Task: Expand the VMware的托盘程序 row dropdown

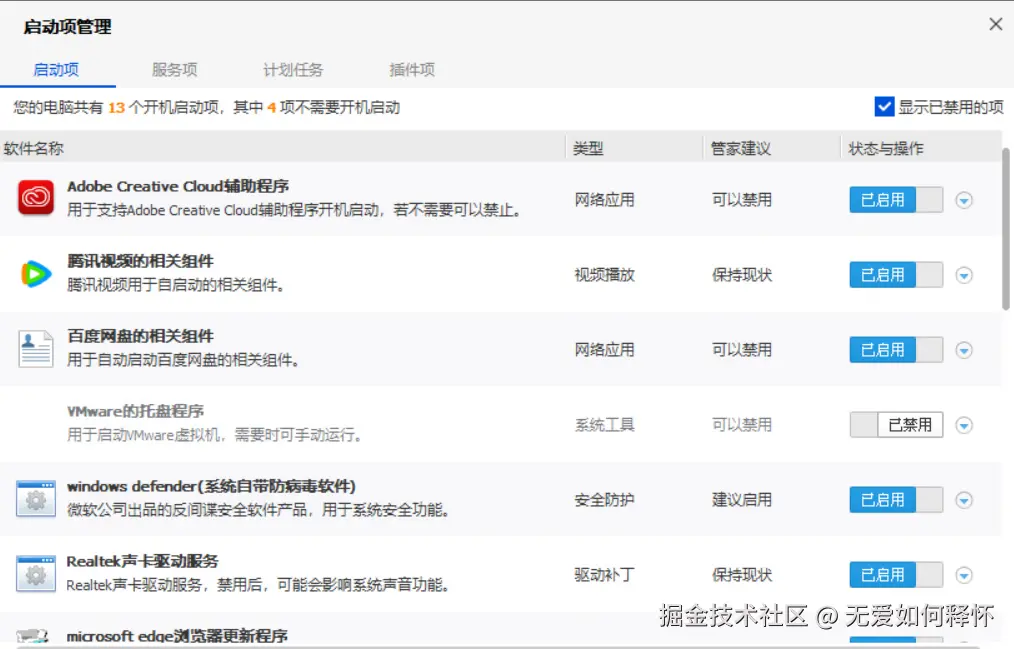Action: click(x=964, y=425)
